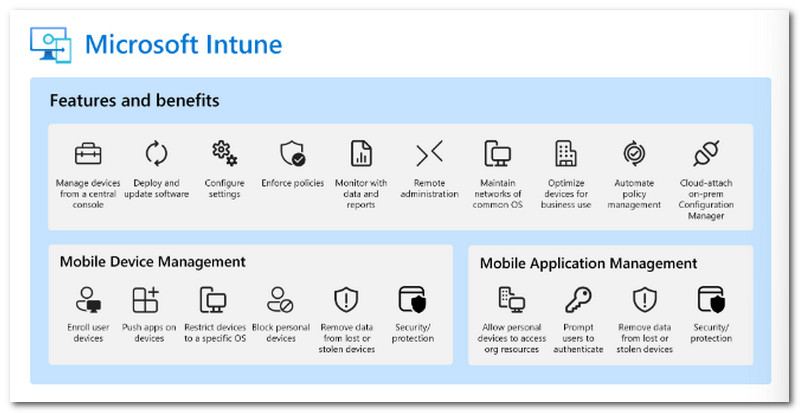
Task: Click the Features and benefits heading
Action: [x=135, y=101]
